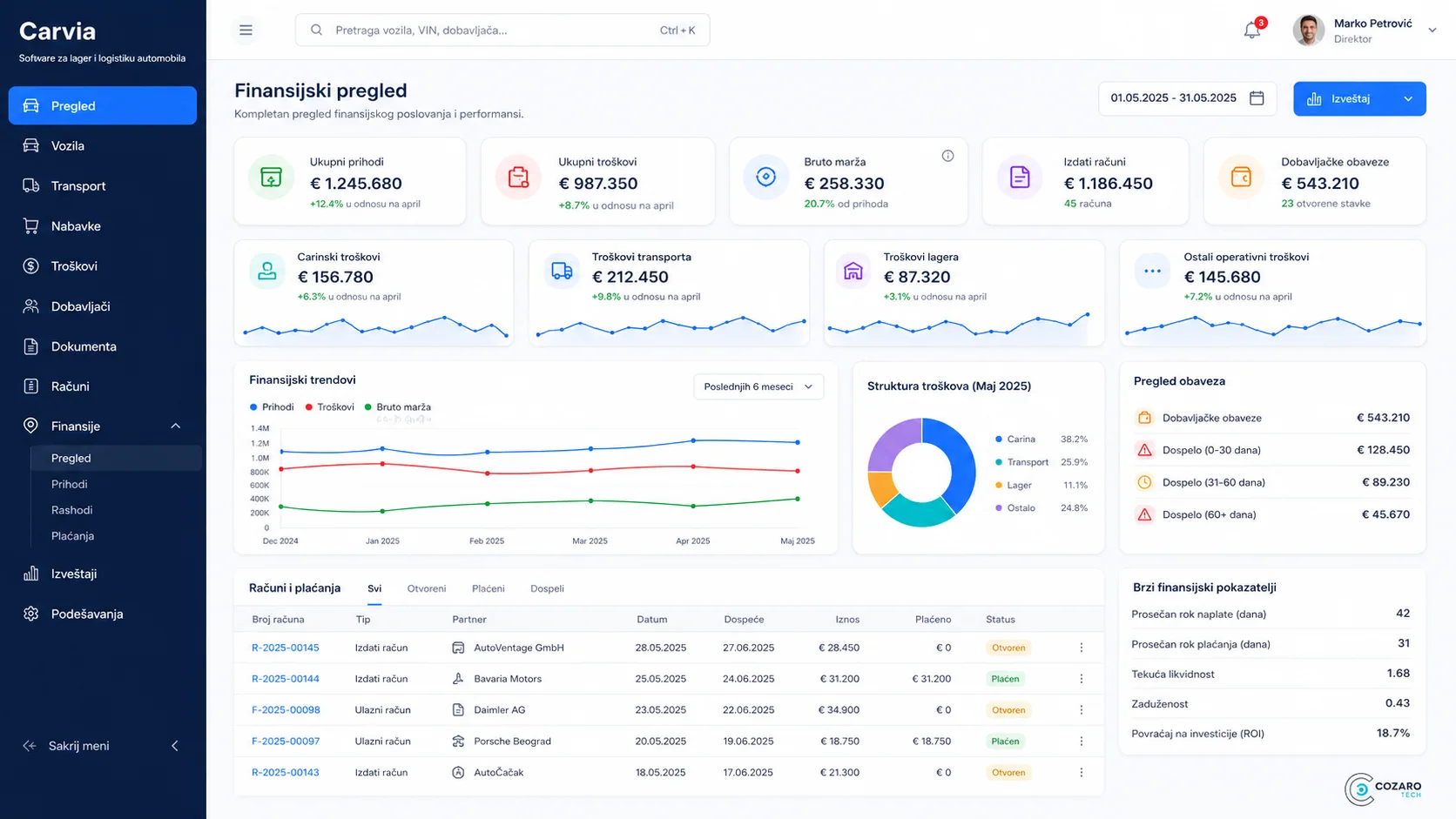Click the Ukupni troškovi card icon
Image resolution: width=1456 pixels, height=819 pixels.
point(518,177)
